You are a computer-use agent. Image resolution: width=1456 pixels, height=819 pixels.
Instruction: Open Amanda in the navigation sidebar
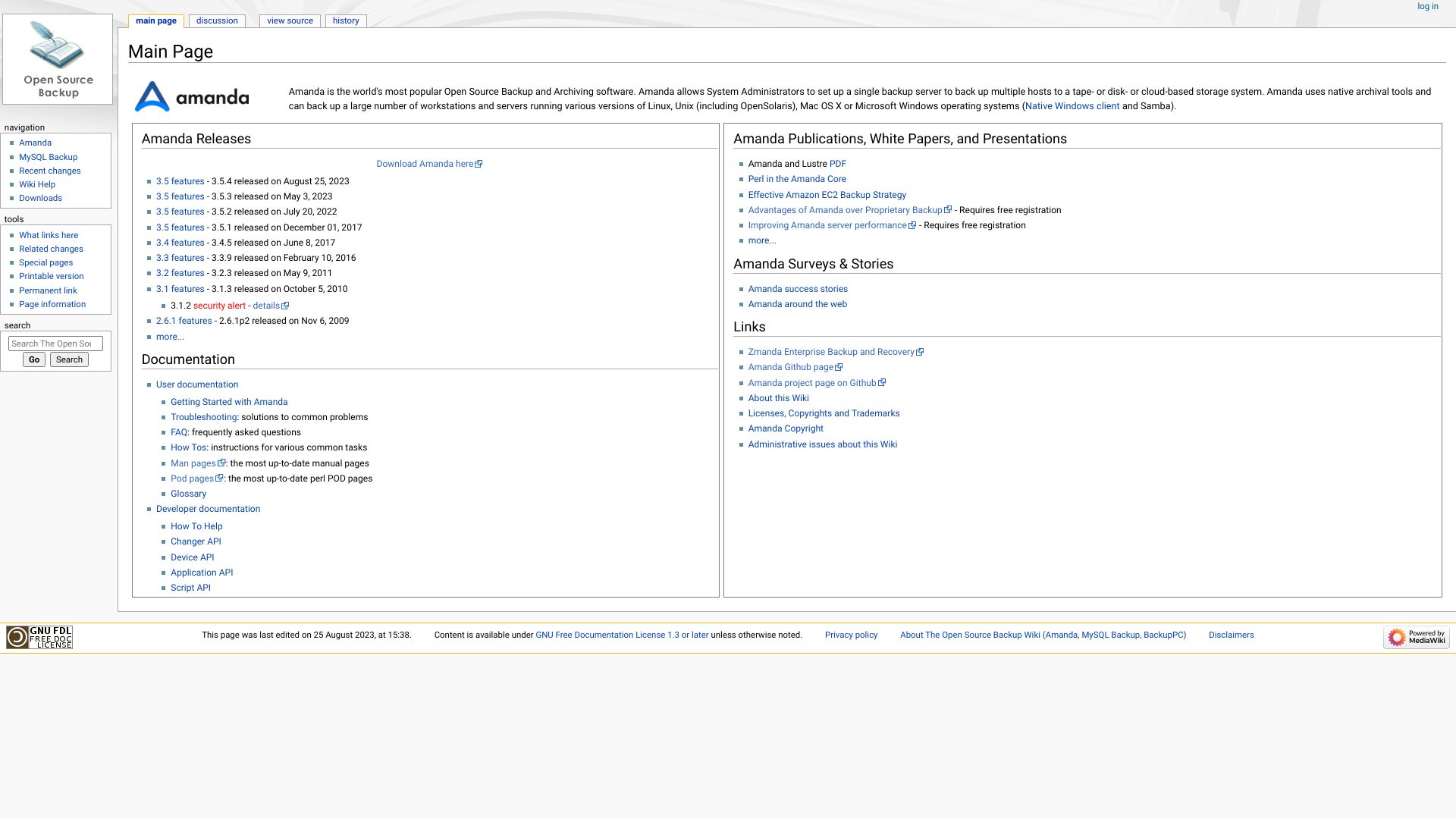coord(35,143)
